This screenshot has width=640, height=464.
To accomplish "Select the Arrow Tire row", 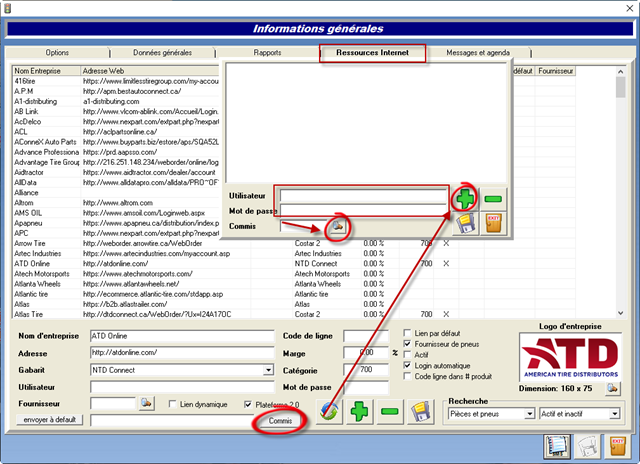I will tap(294, 243).
